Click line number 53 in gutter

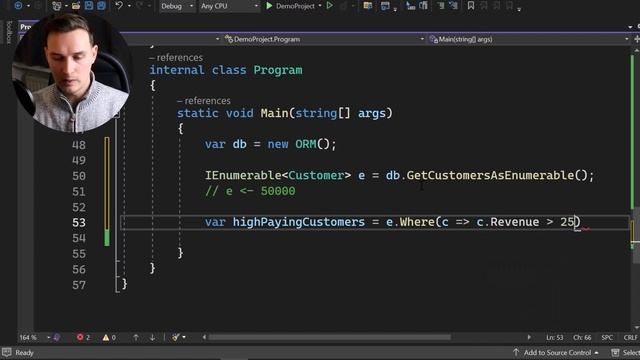click(79, 222)
